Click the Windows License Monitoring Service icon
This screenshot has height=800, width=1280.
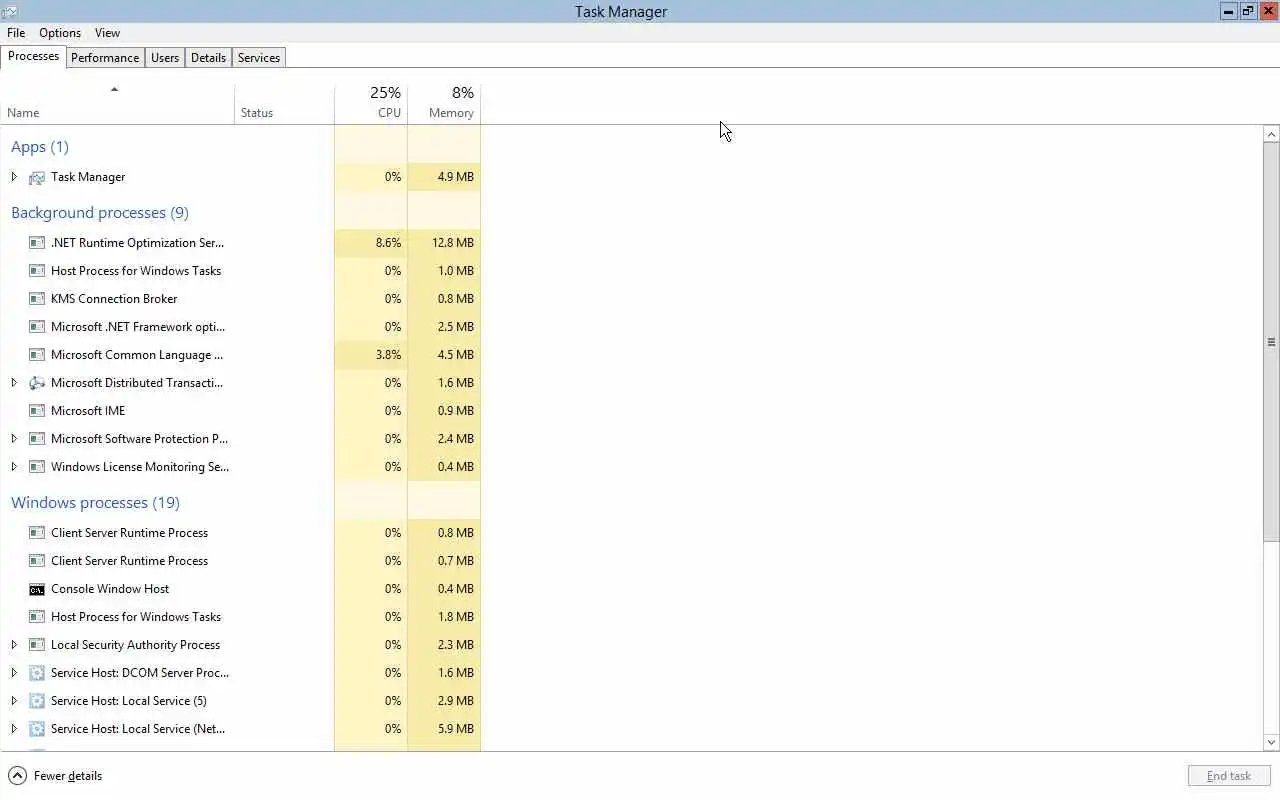coord(37,467)
